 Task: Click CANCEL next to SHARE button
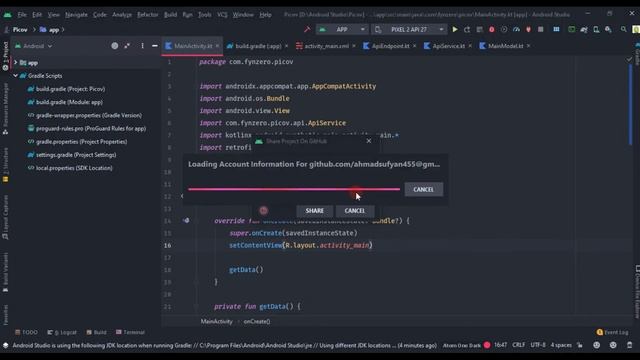(354, 211)
